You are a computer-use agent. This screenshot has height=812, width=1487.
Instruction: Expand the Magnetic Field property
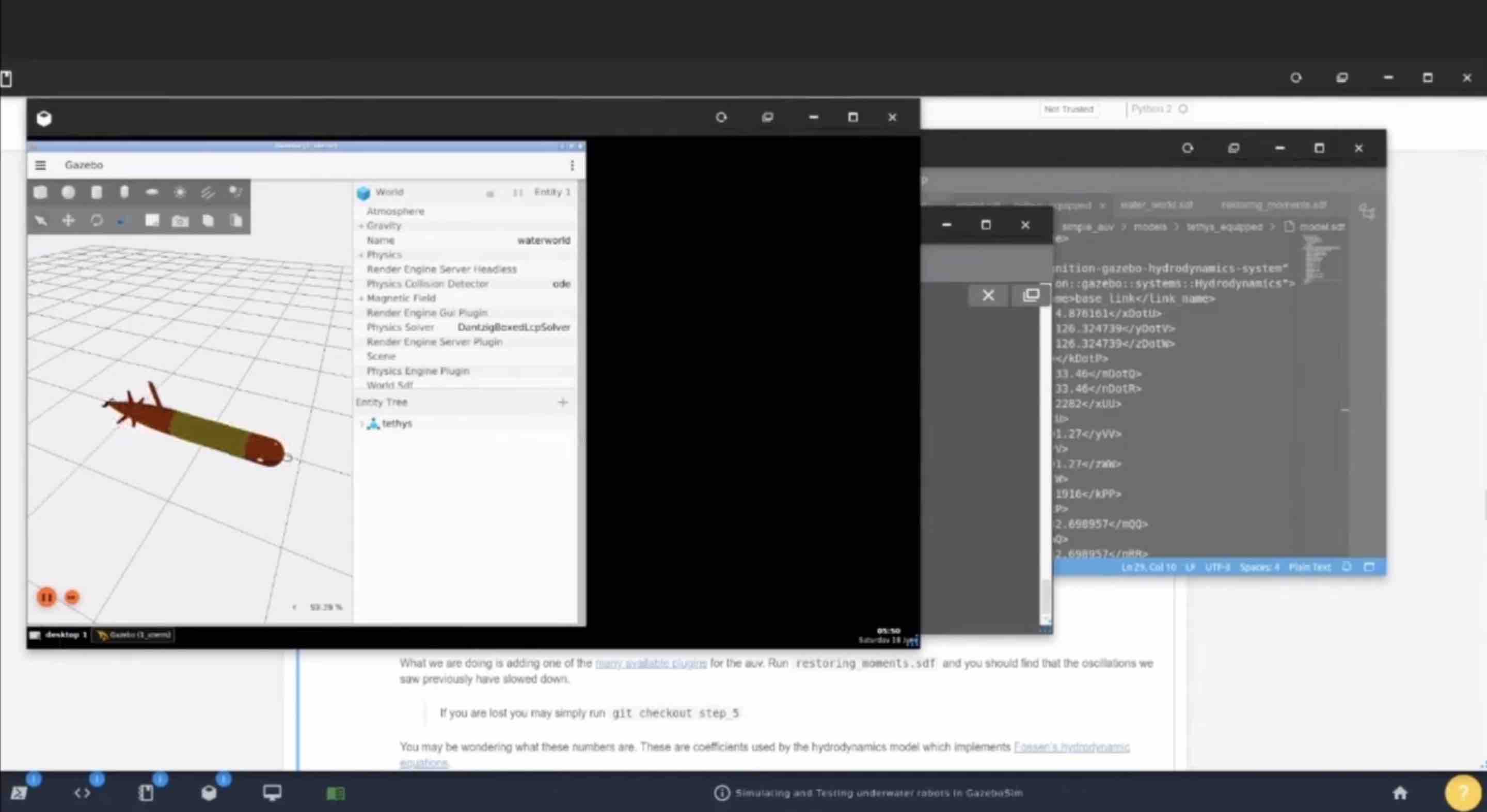coord(361,298)
